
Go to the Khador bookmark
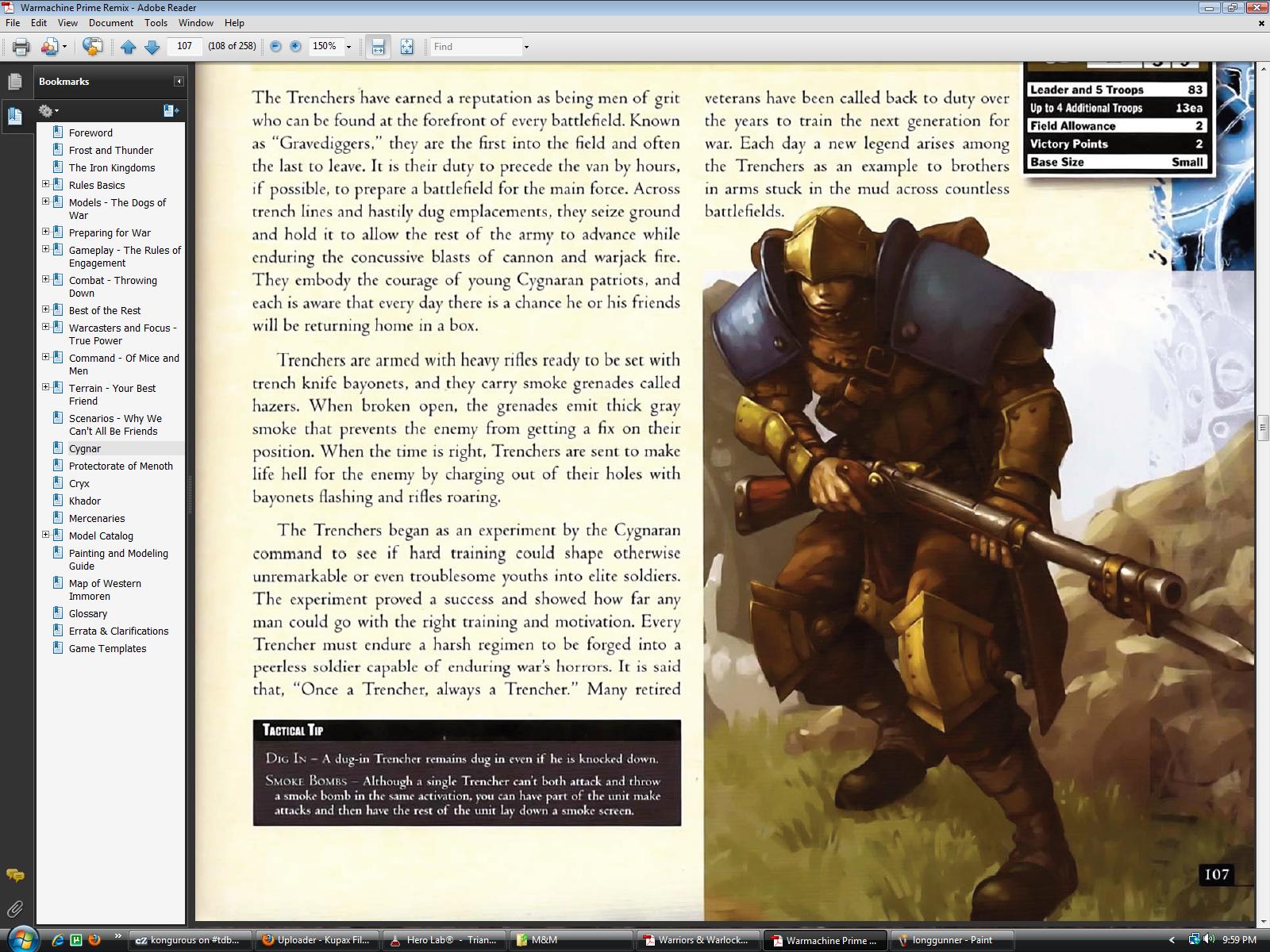(x=85, y=501)
